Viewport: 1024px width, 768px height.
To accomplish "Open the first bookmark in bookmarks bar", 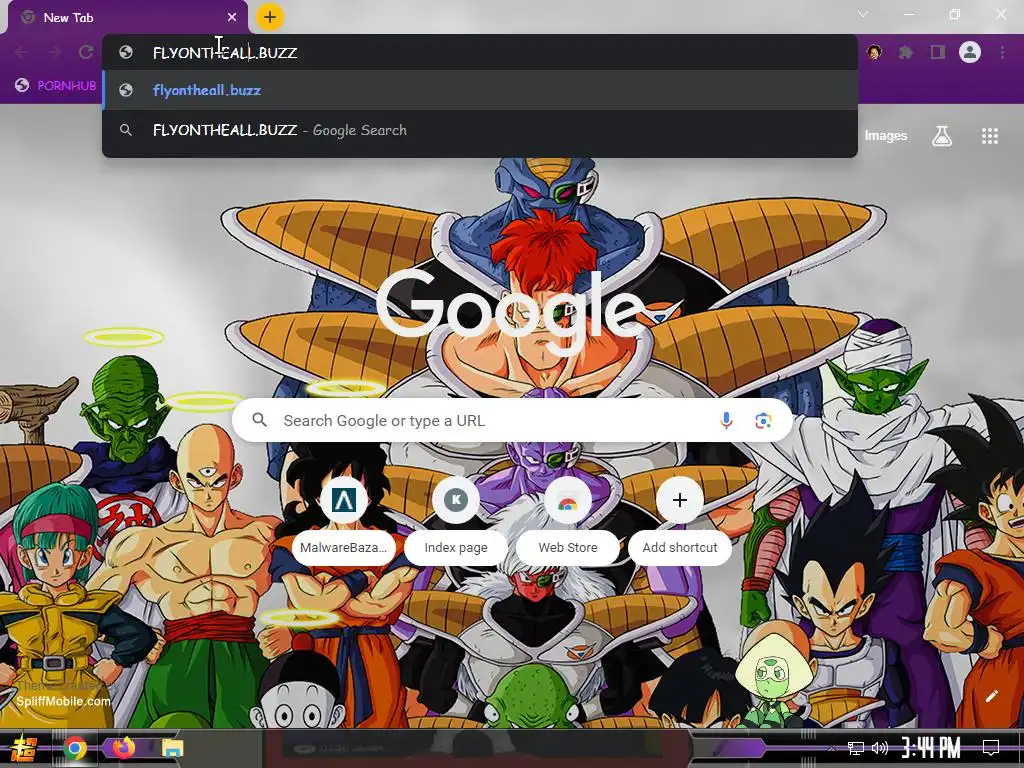I will click(56, 86).
